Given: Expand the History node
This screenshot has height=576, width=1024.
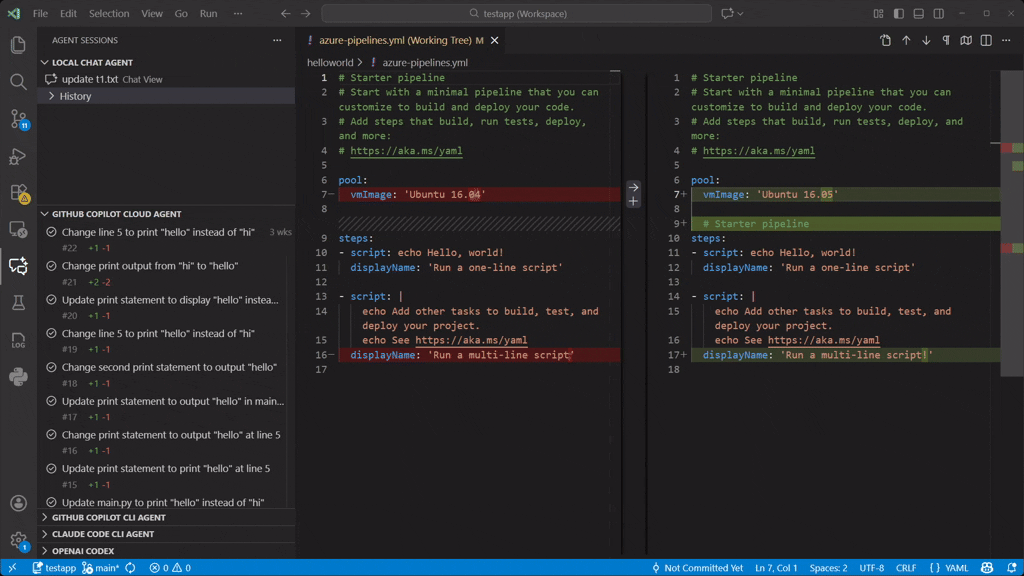Looking at the screenshot, I should coord(51,96).
